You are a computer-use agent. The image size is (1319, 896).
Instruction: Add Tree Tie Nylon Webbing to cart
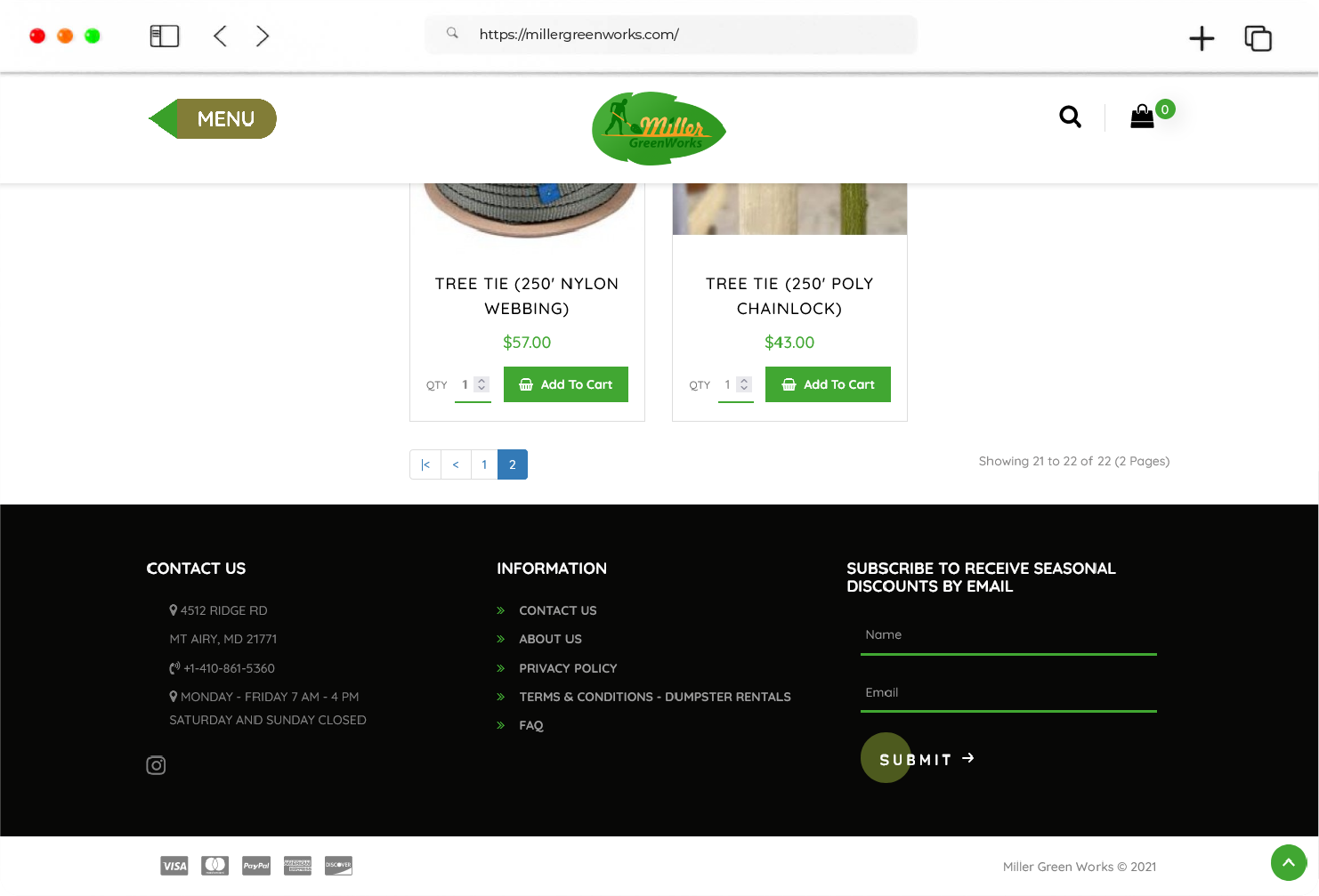coord(565,384)
